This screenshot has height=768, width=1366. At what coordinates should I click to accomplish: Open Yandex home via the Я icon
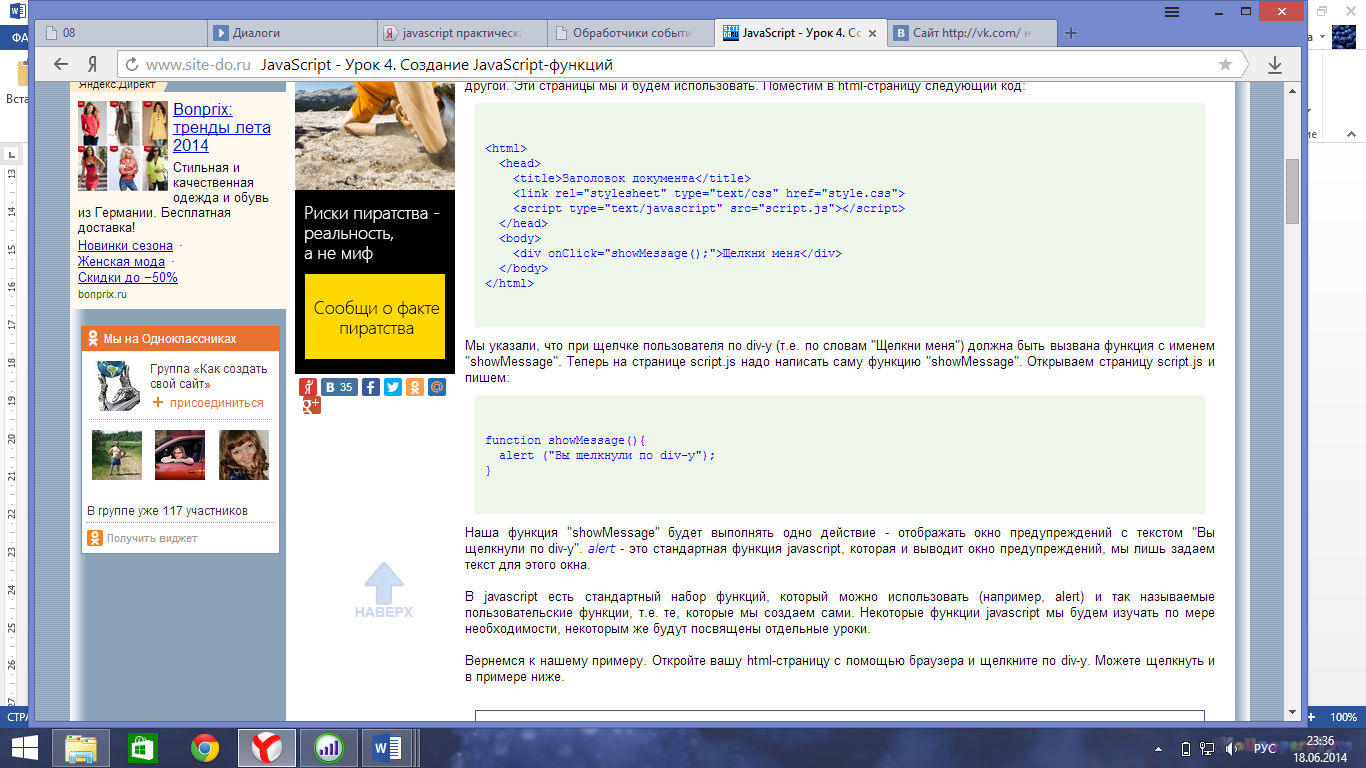(x=92, y=64)
